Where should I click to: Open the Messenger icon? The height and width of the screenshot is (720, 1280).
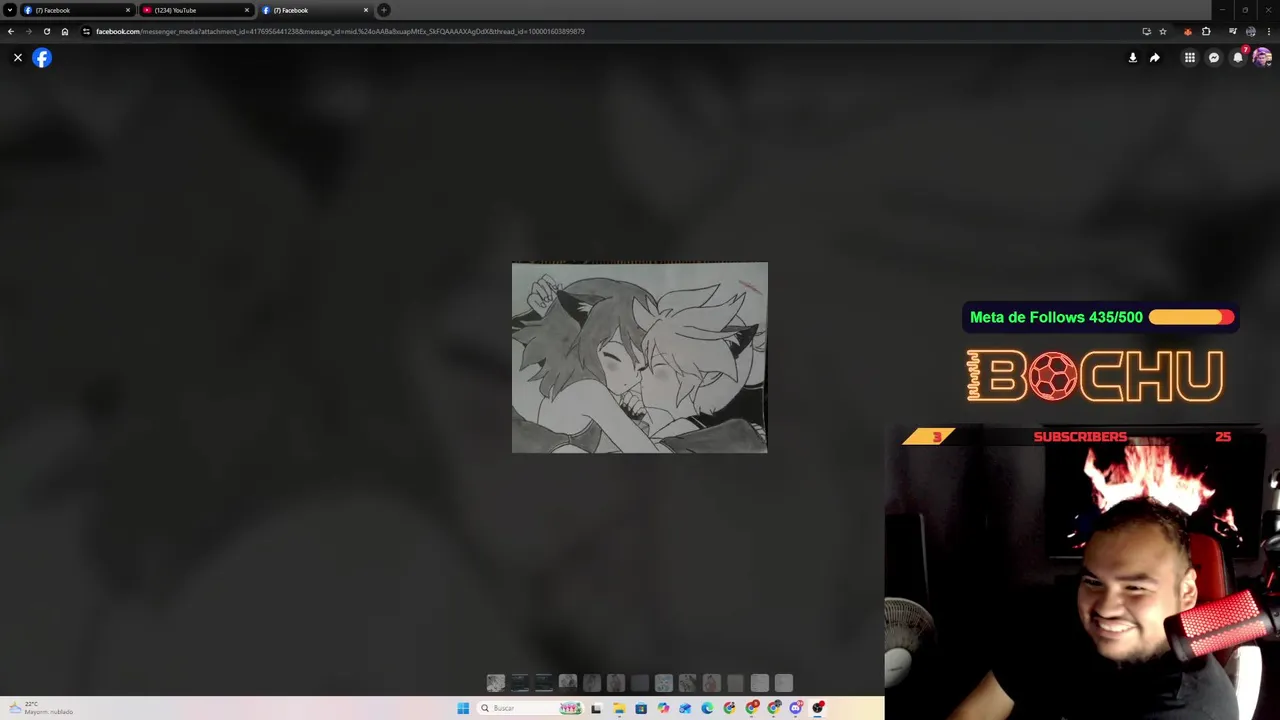tap(1214, 58)
